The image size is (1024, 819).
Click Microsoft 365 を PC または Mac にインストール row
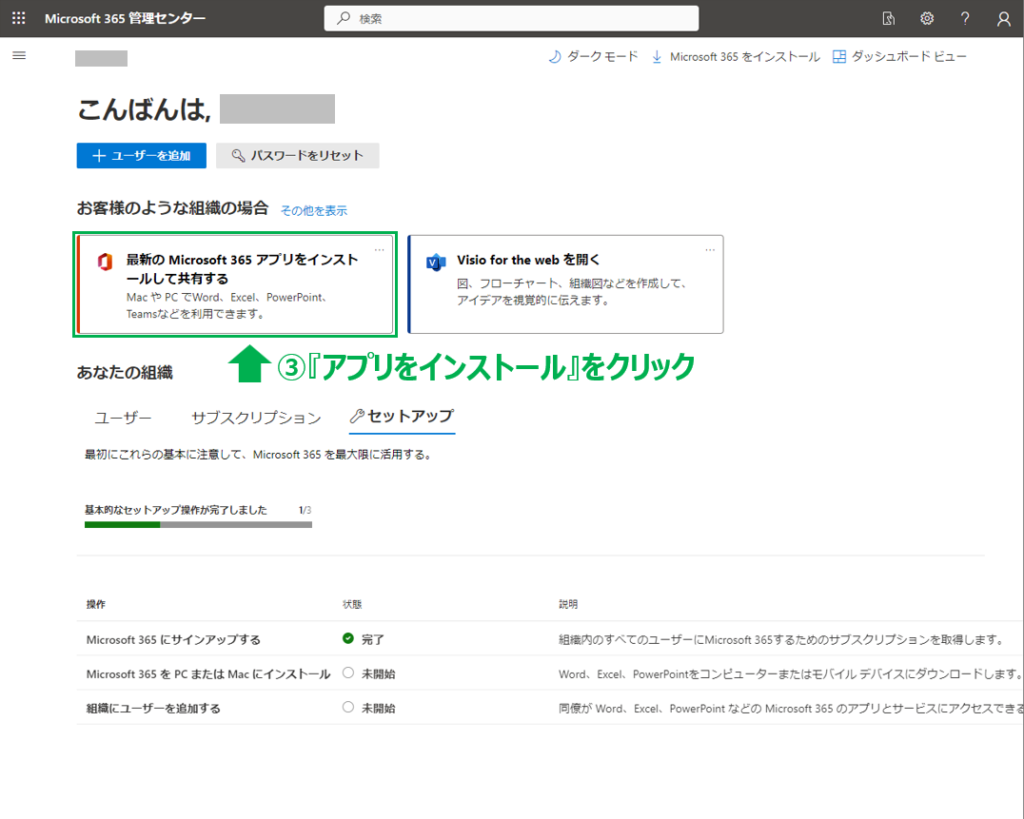point(550,673)
